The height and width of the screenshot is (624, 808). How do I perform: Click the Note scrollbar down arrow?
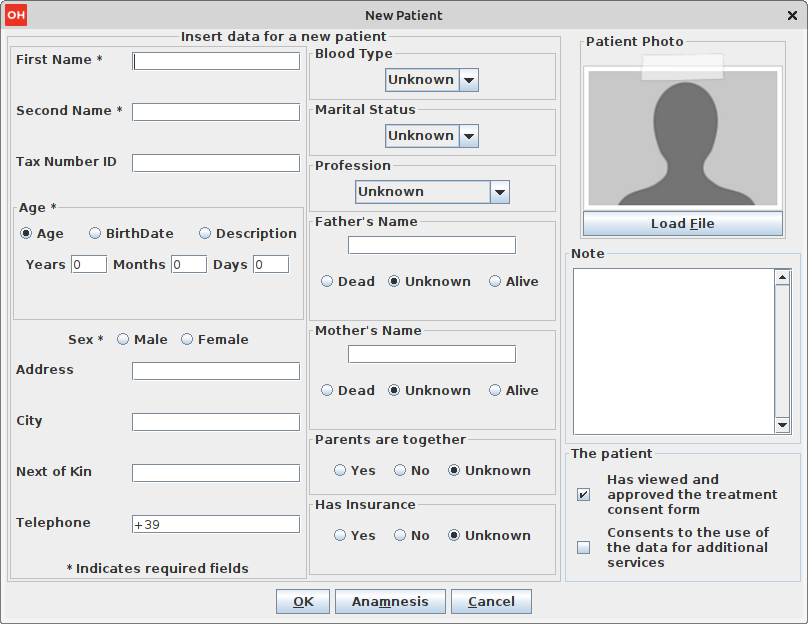[782, 425]
